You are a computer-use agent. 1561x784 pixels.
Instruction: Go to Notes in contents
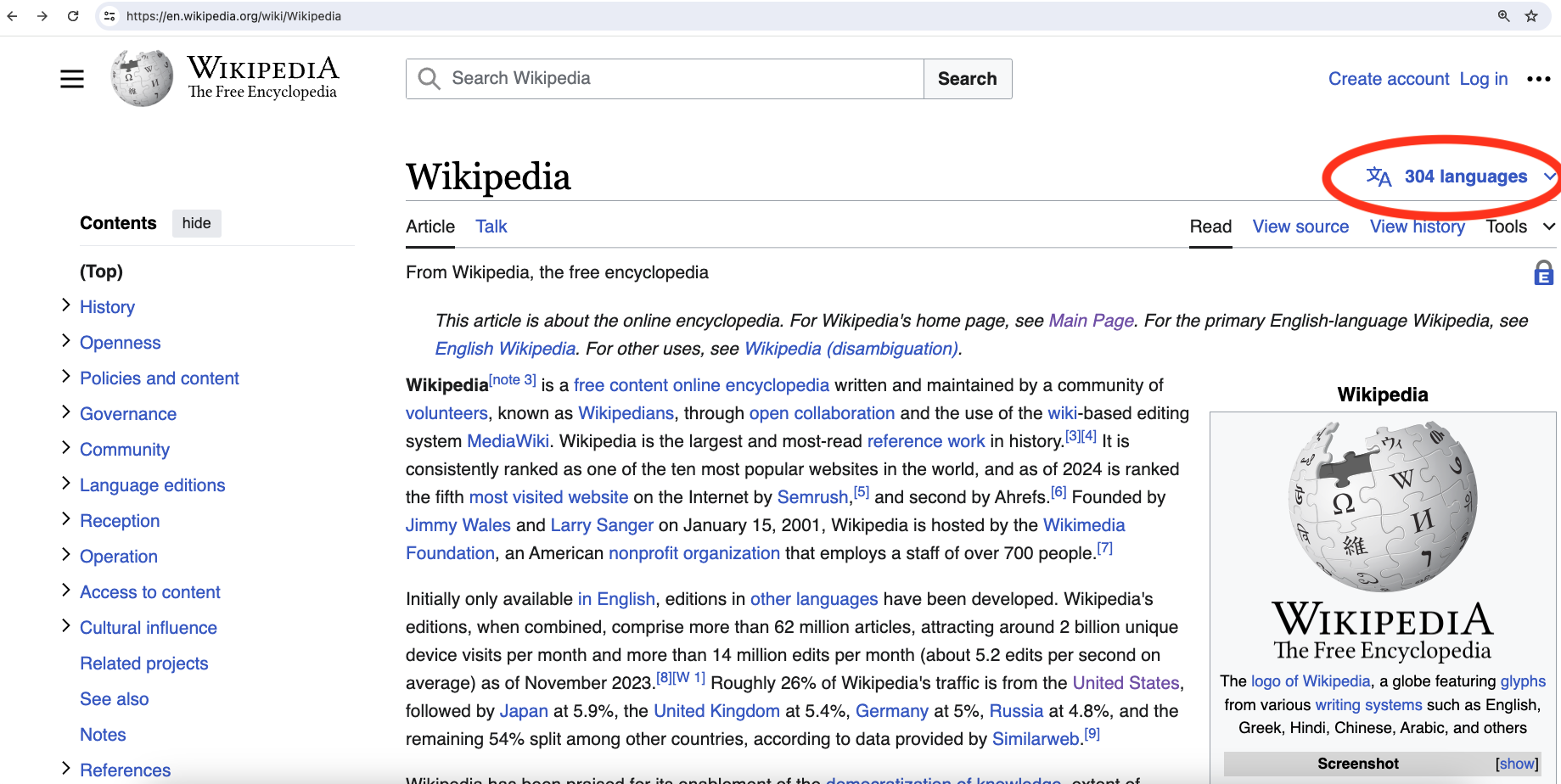coord(103,735)
